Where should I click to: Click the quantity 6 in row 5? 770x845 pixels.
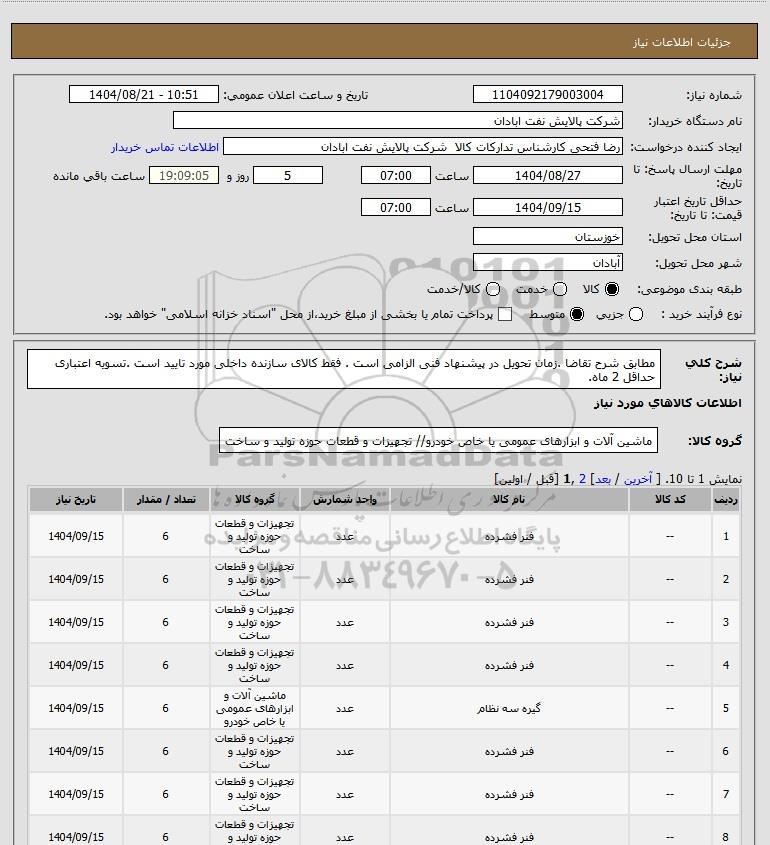165,708
